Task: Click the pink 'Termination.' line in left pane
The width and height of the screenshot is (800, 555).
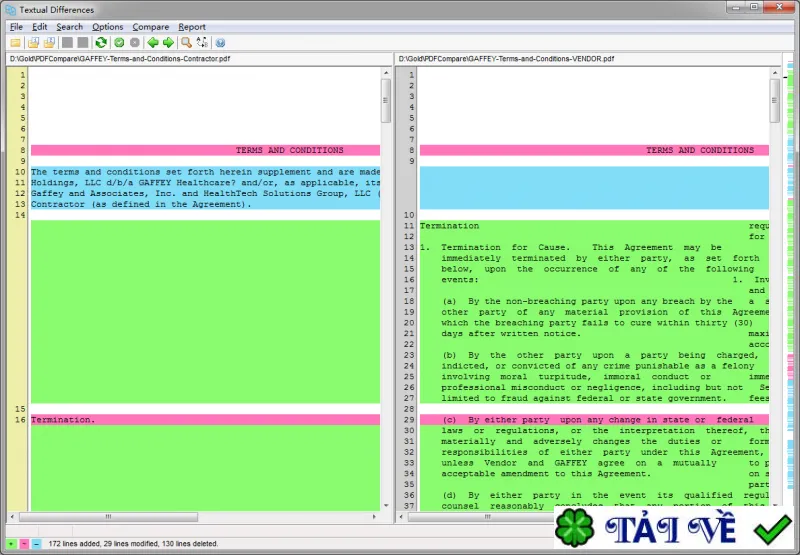Action: 205,420
